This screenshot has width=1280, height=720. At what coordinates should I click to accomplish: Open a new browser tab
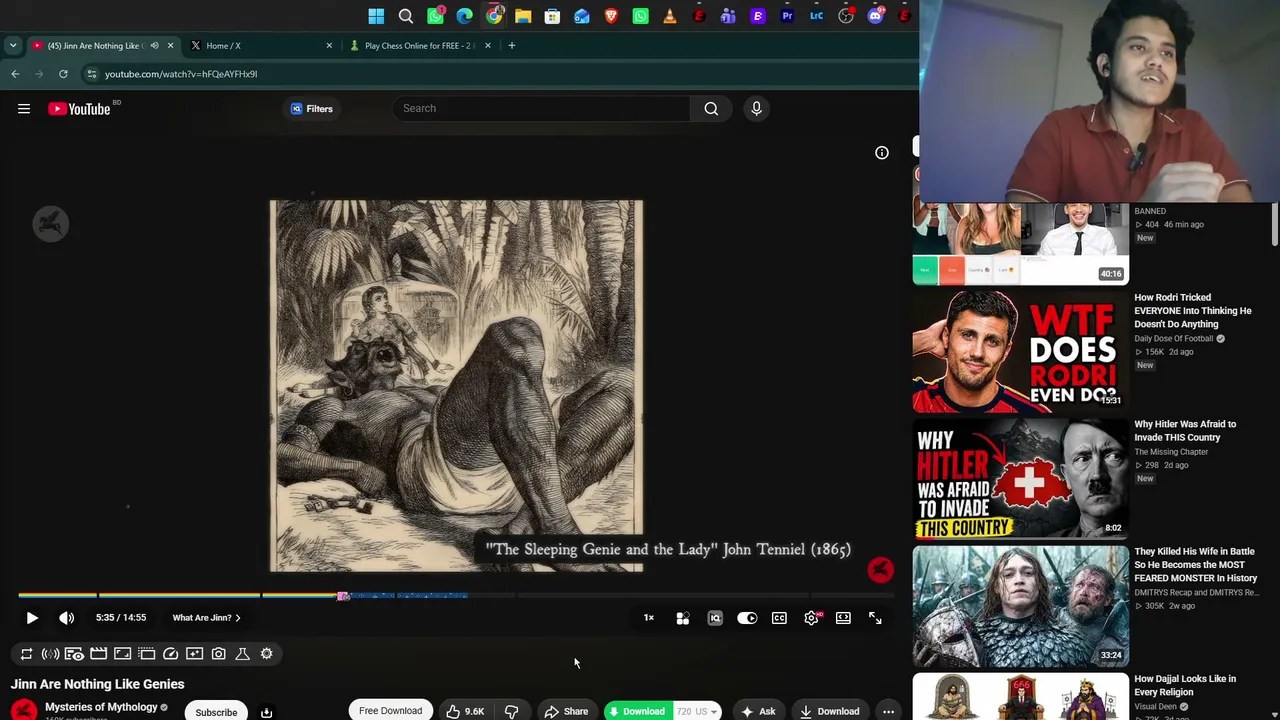pyautogui.click(x=511, y=45)
